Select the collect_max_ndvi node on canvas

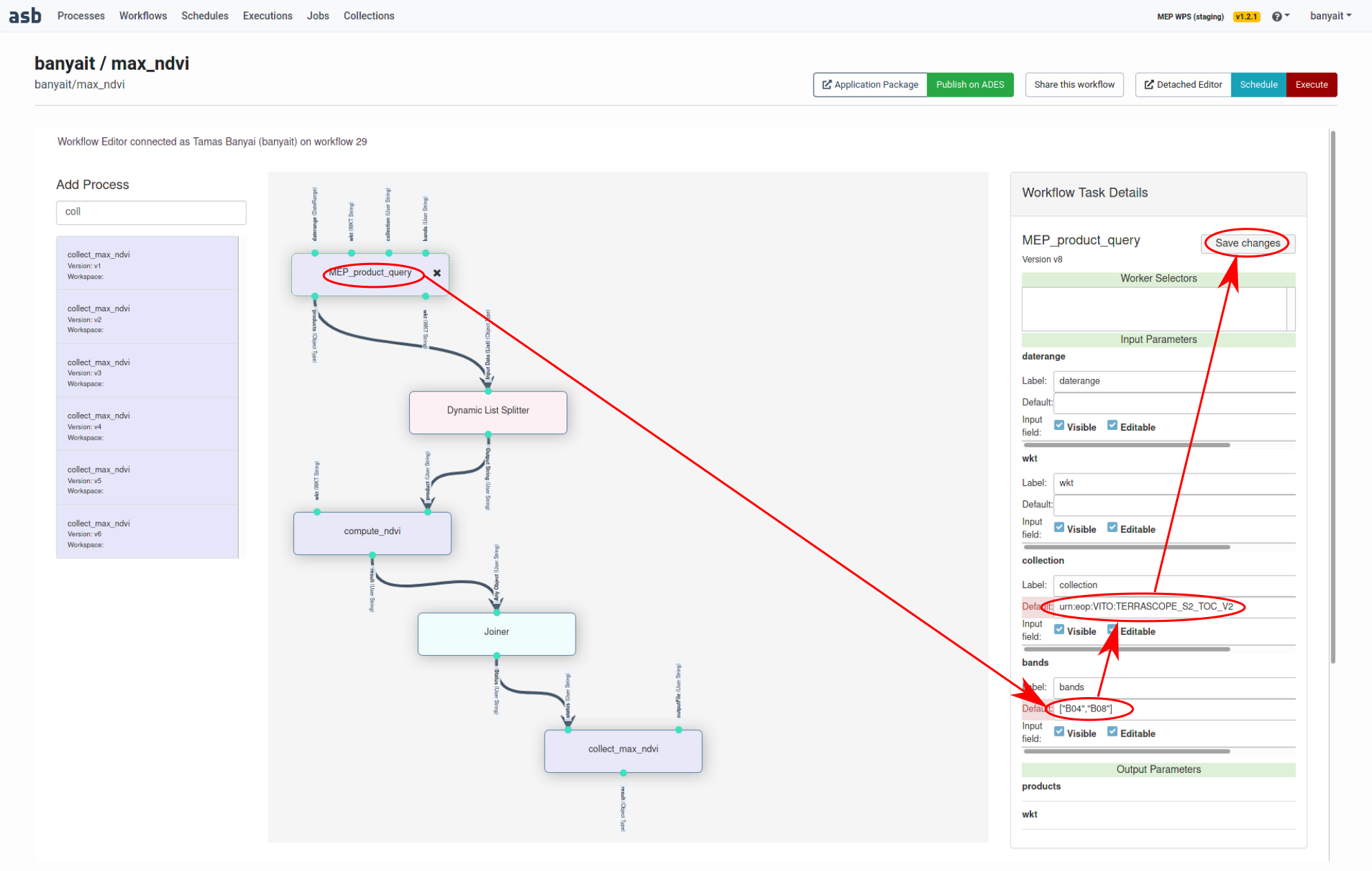point(623,750)
